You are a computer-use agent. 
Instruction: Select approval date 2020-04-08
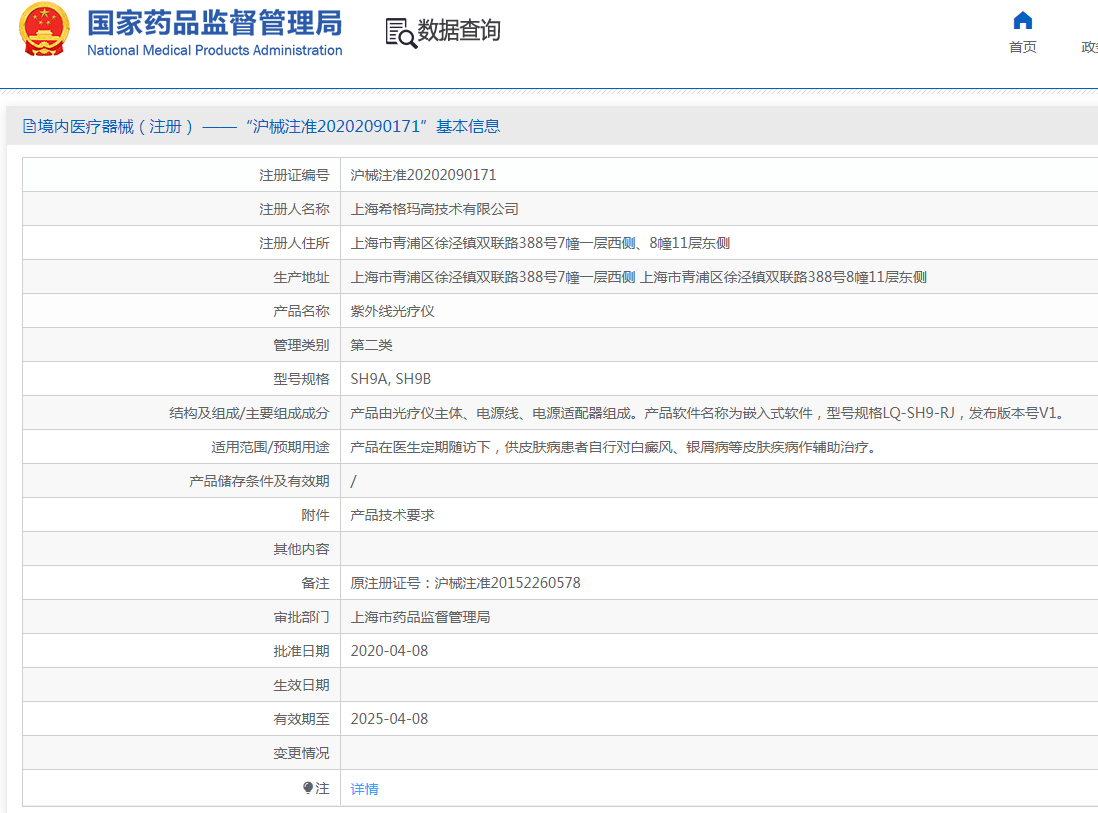tap(389, 651)
